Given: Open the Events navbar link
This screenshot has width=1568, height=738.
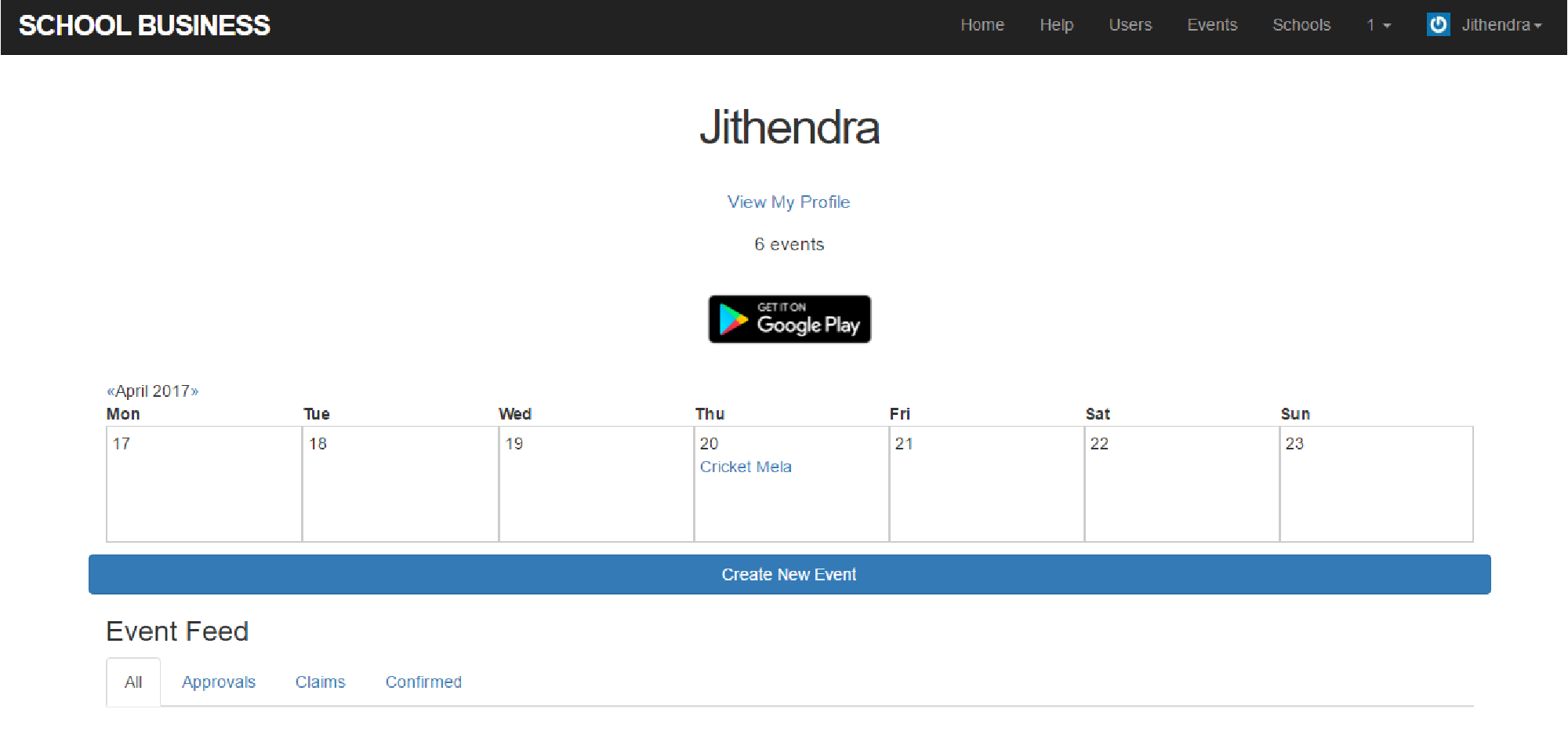Looking at the screenshot, I should click(1211, 25).
